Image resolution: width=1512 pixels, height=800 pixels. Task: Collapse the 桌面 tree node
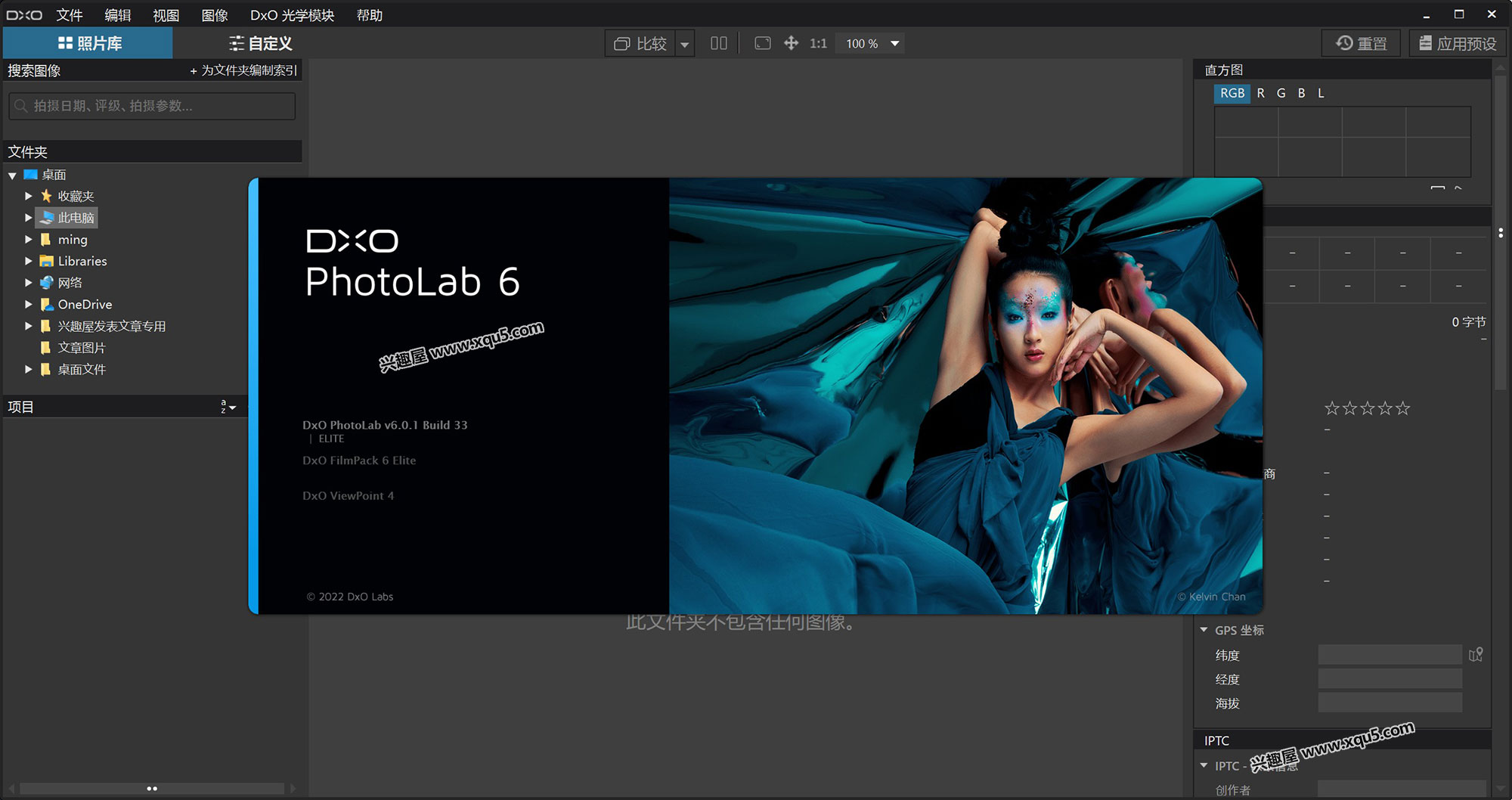click(x=12, y=175)
